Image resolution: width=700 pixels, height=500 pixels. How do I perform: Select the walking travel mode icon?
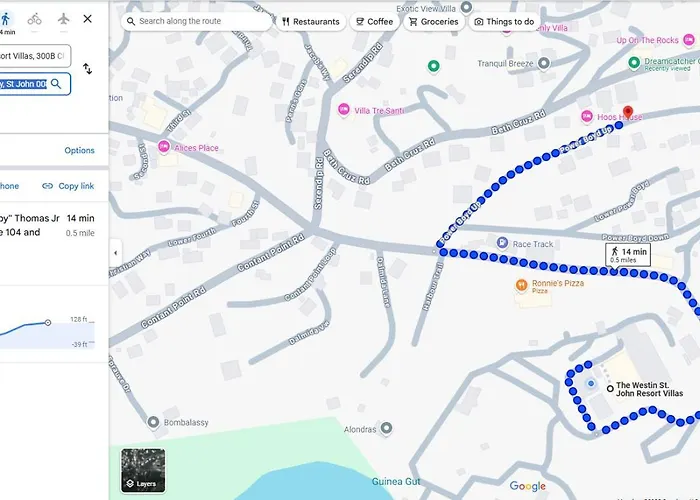[5, 20]
